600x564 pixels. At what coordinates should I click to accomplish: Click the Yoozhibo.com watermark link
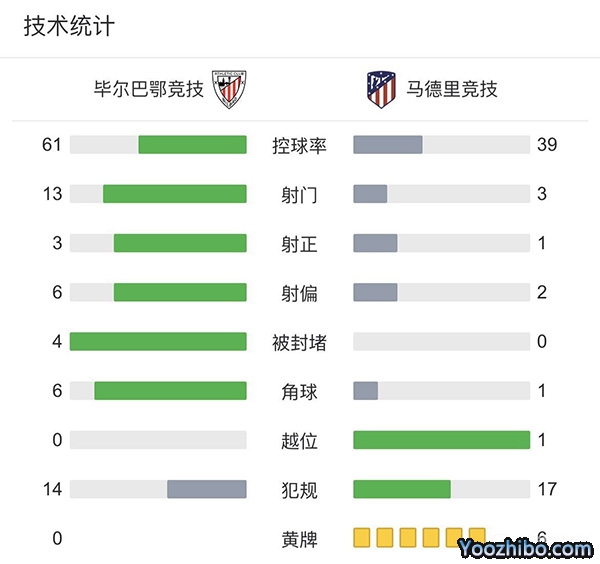click(x=525, y=548)
